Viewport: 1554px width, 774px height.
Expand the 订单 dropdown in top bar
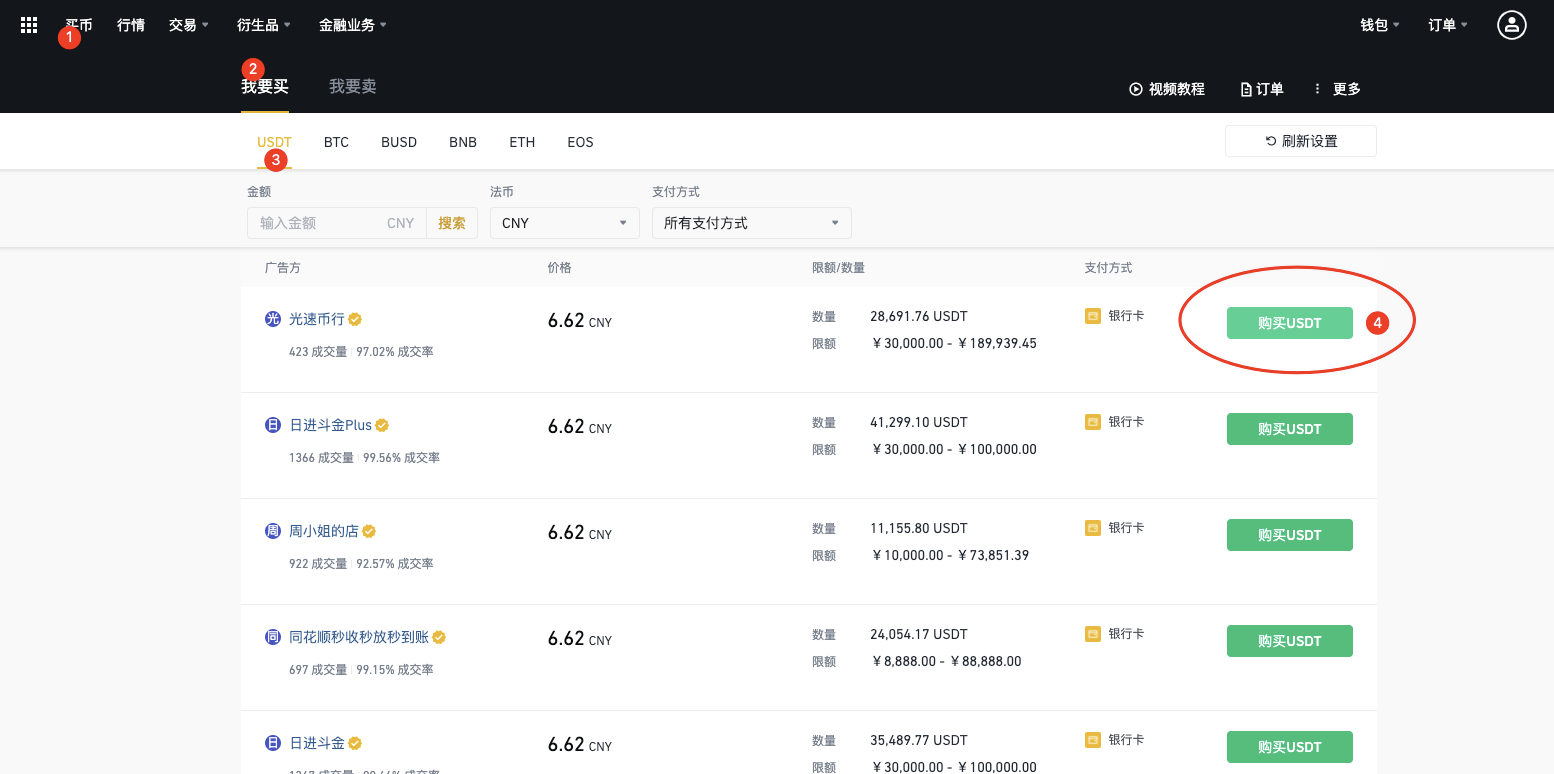[x=1448, y=25]
